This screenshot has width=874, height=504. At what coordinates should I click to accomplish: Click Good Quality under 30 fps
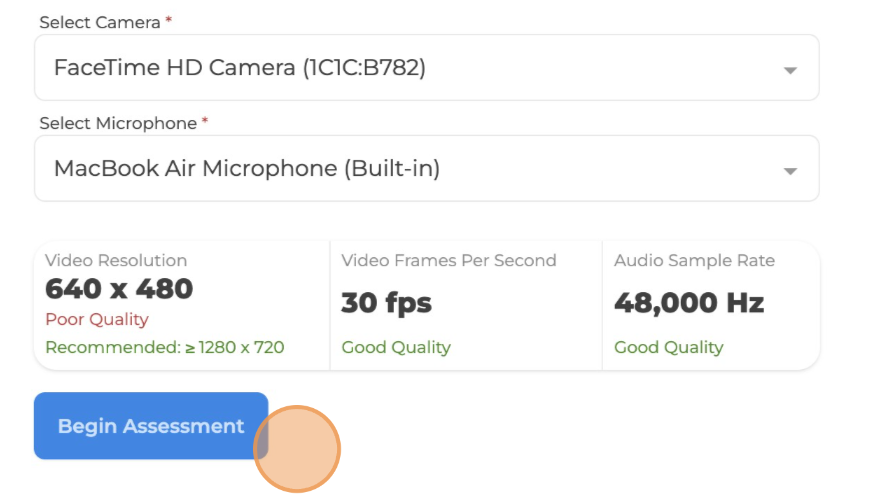point(396,347)
